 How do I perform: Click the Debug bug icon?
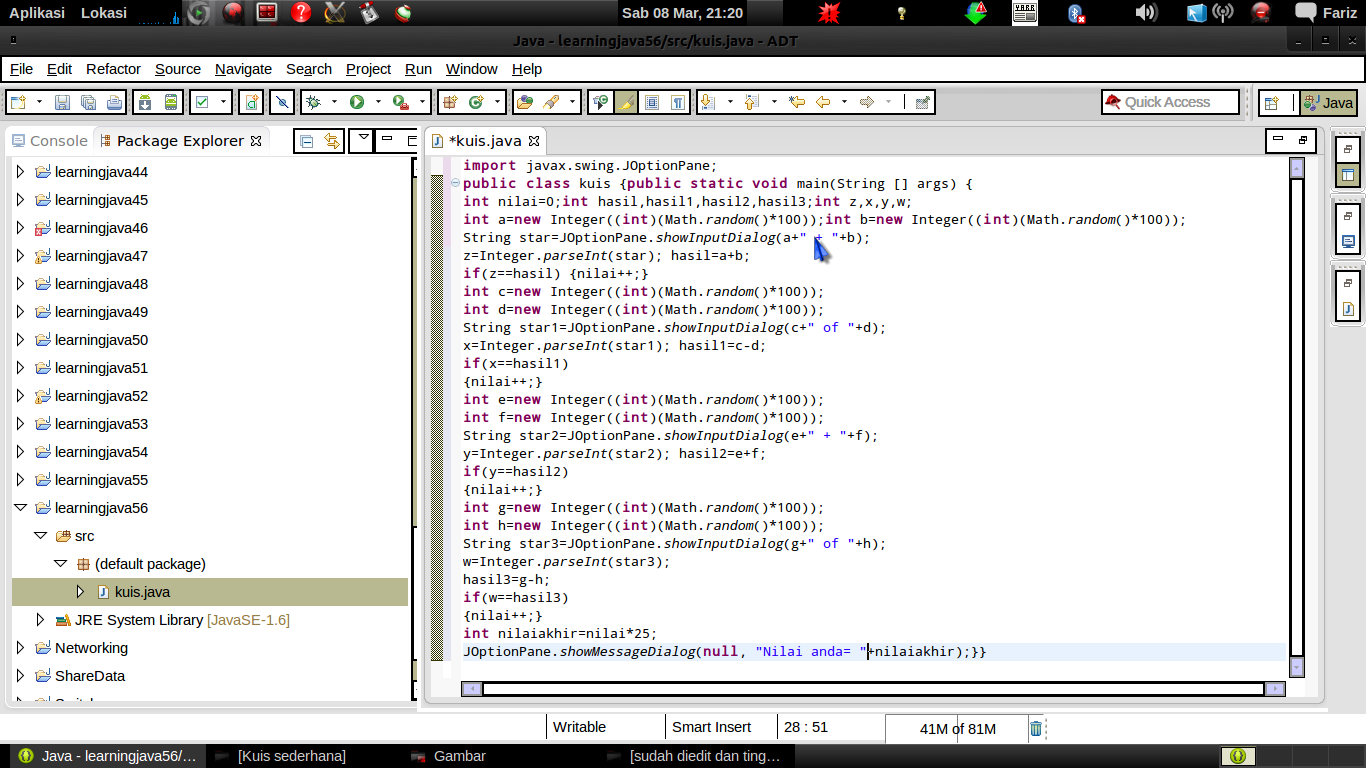[313, 102]
